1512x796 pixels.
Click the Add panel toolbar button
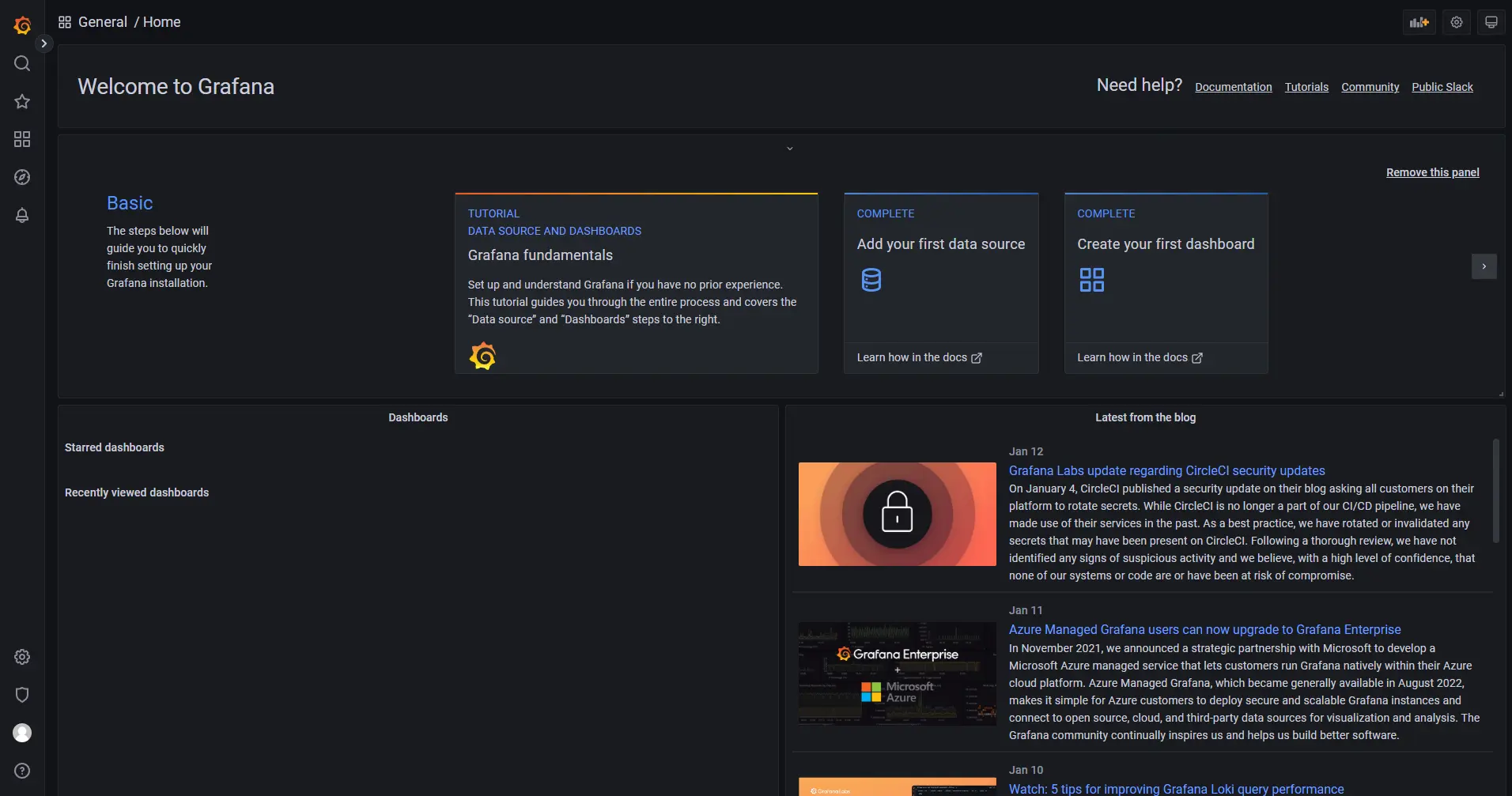point(1419,22)
